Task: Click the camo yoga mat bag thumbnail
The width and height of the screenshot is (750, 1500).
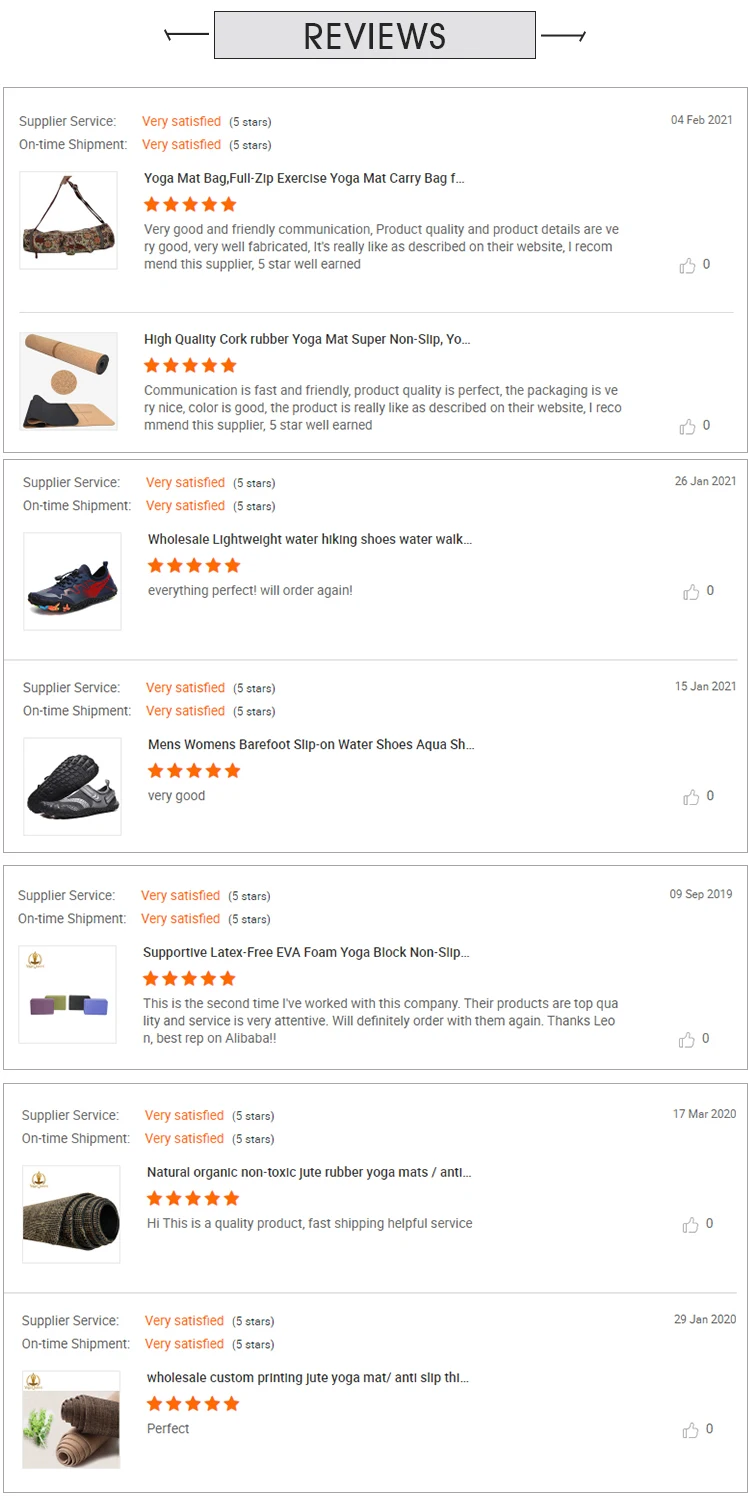Action: pyautogui.click(x=69, y=221)
